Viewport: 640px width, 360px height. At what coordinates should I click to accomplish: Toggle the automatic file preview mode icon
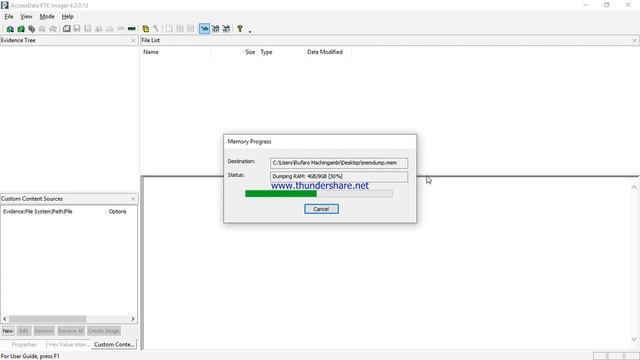click(x=204, y=29)
